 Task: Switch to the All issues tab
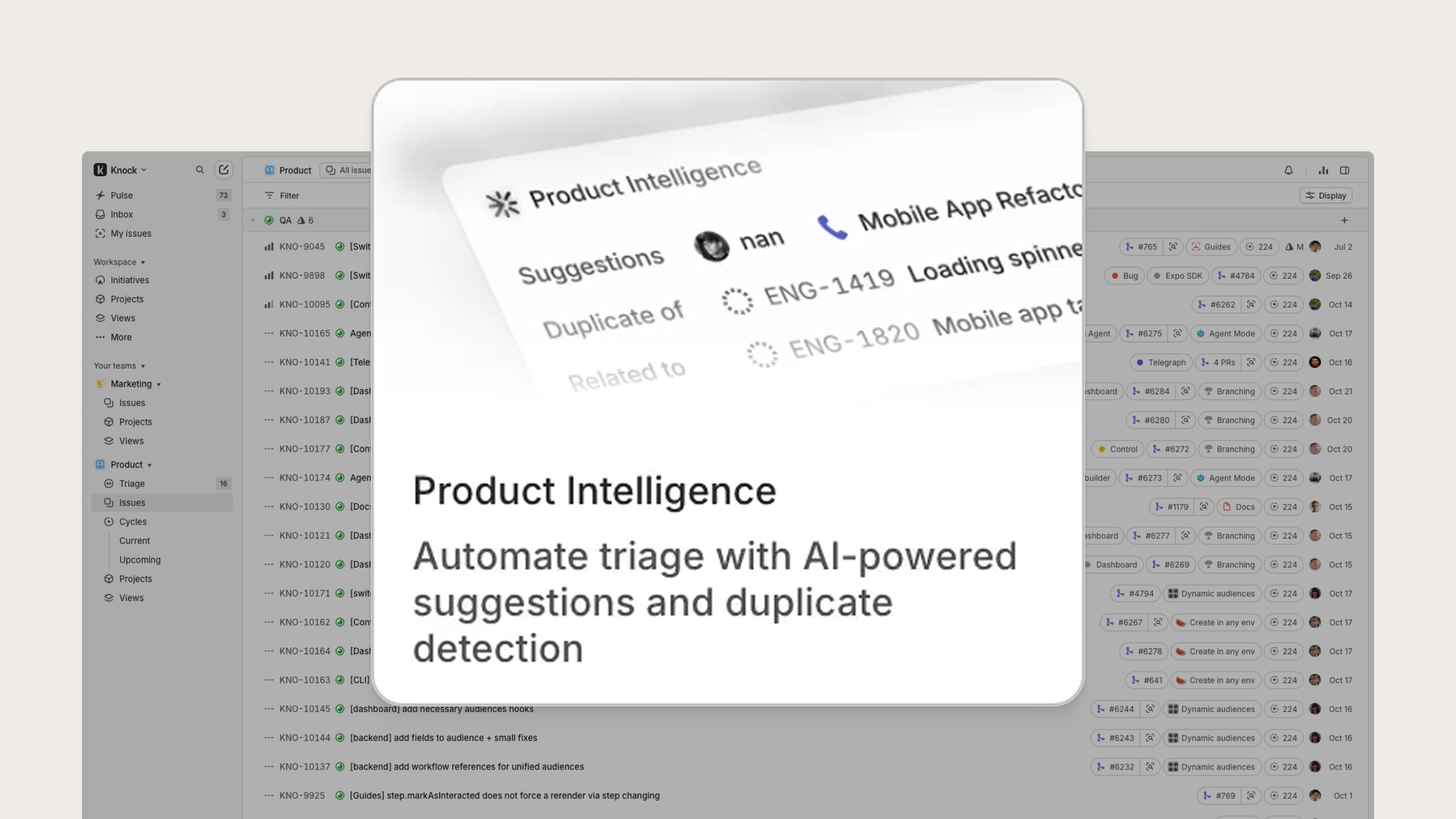coord(349,169)
